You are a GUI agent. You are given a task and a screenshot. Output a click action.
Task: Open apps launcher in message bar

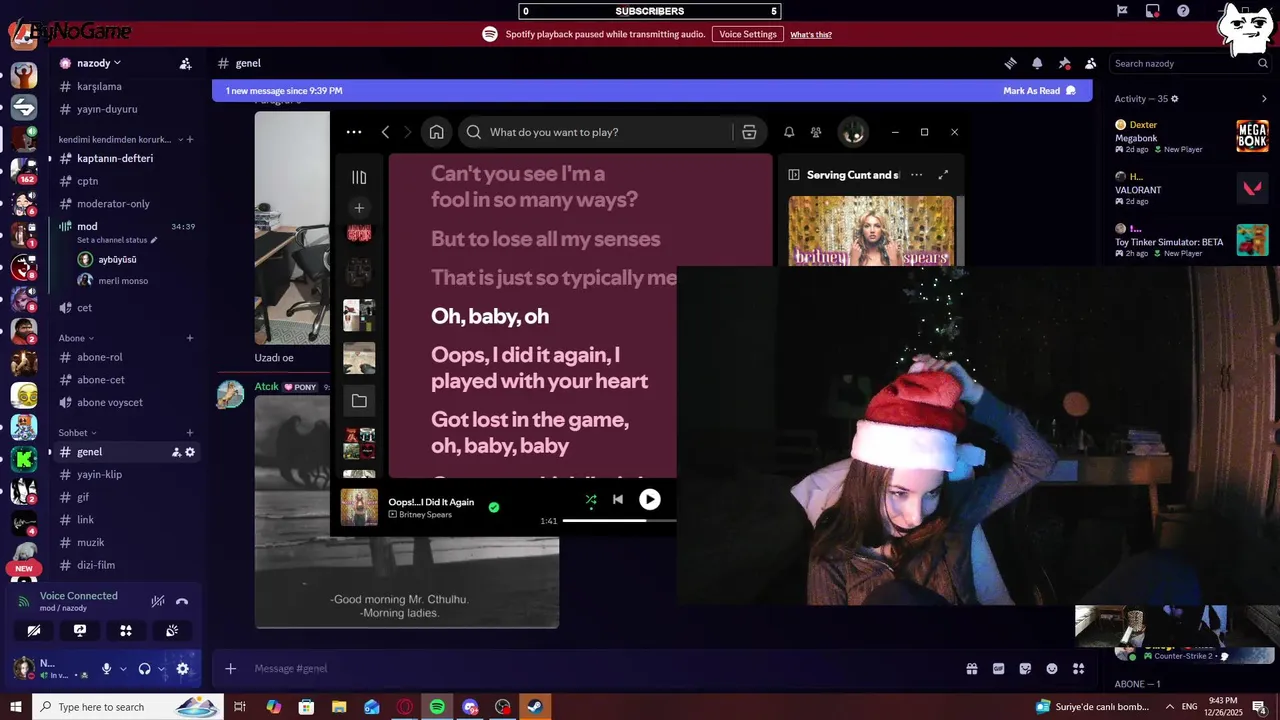click(x=1078, y=669)
